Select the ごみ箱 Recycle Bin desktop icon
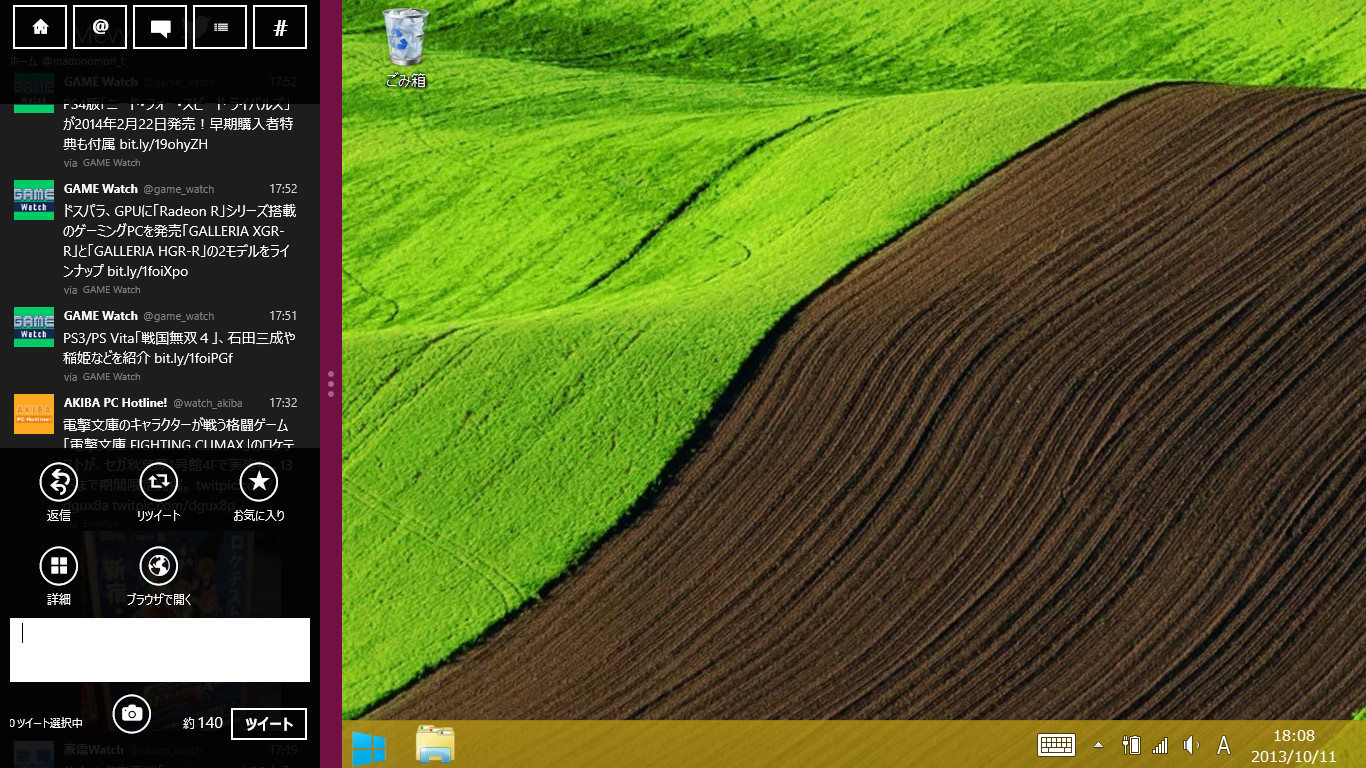The image size is (1366, 768). tap(406, 48)
